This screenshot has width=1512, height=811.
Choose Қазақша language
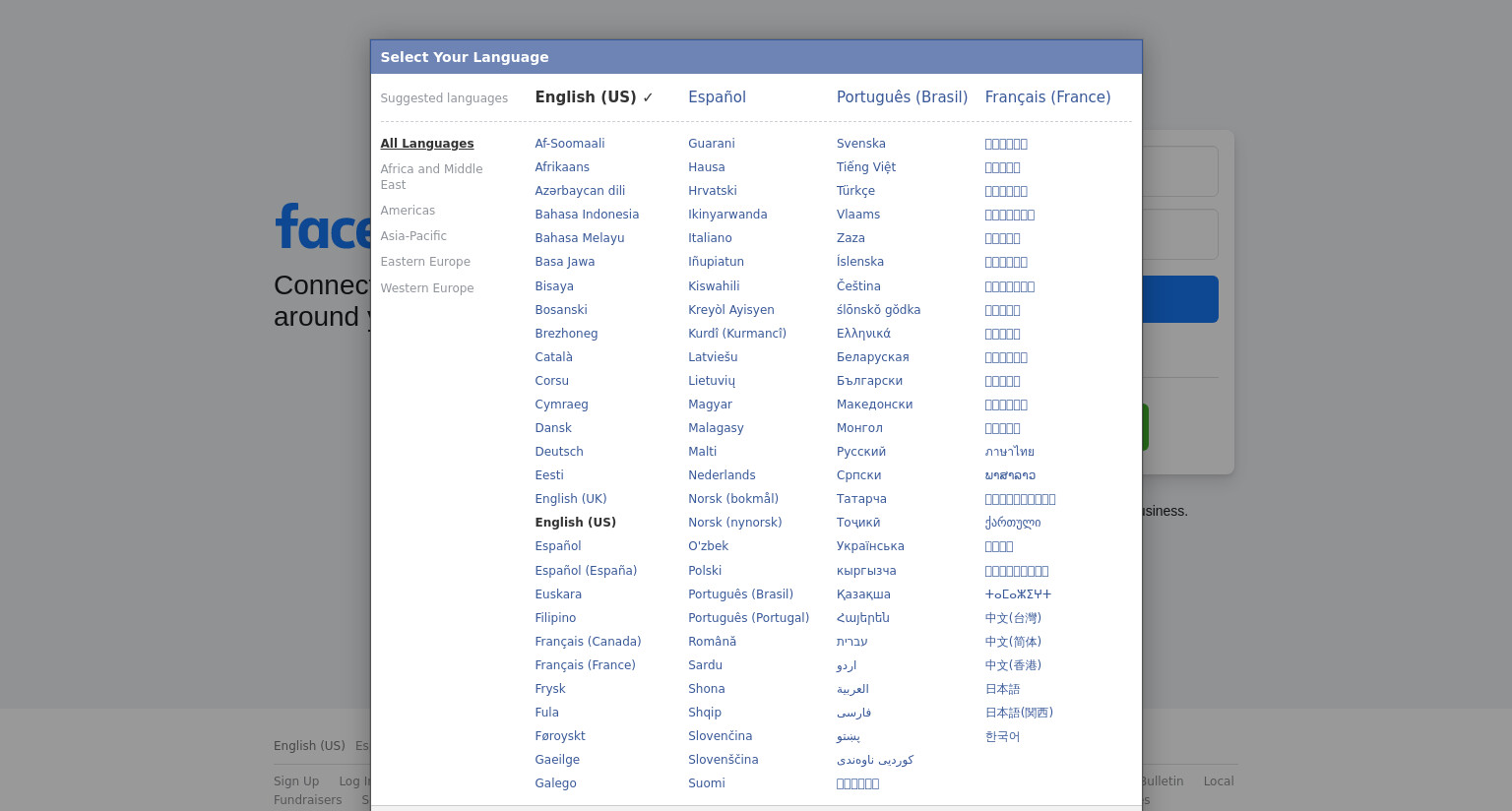tap(863, 594)
